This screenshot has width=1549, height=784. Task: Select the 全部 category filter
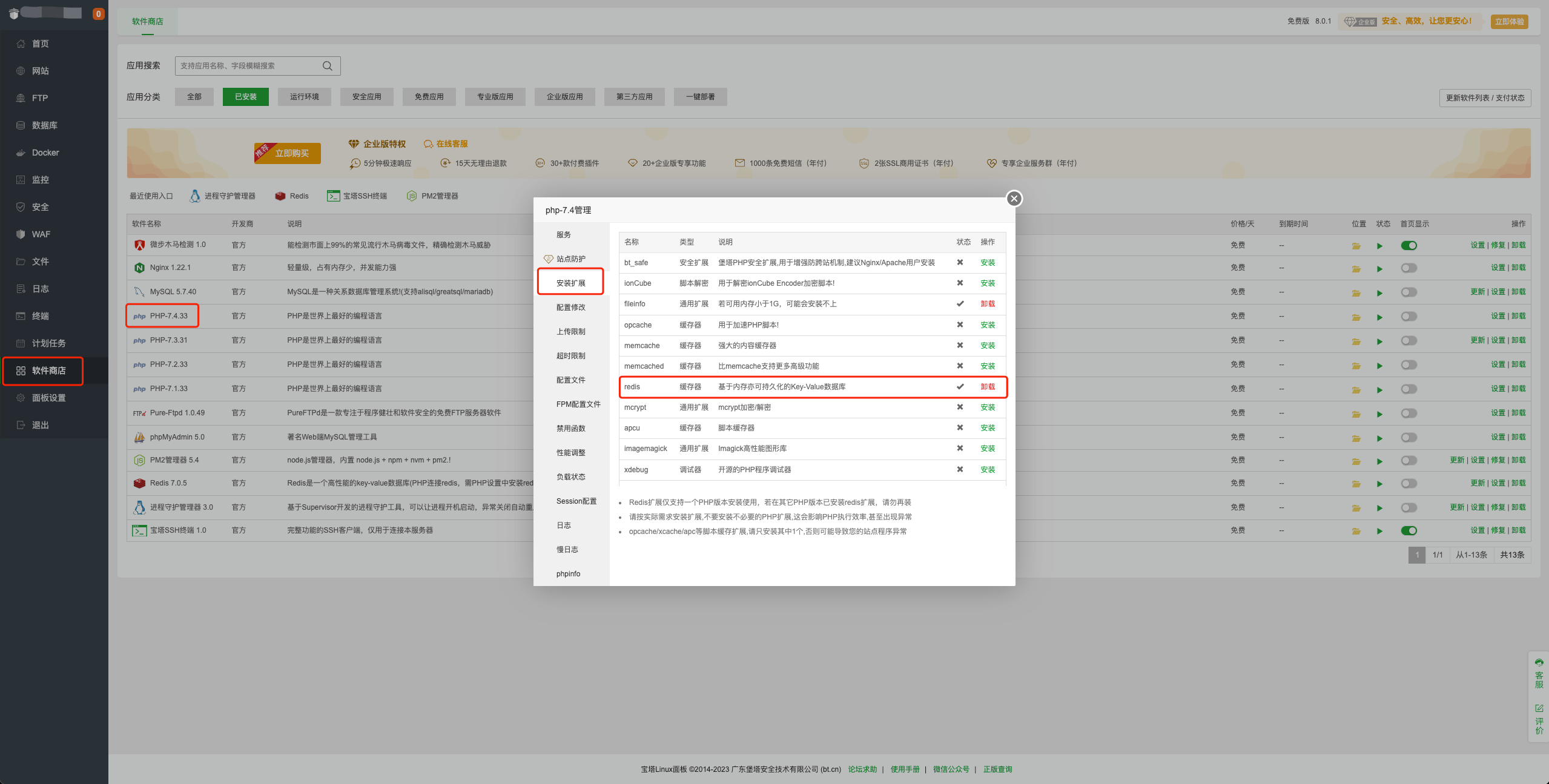pyautogui.click(x=194, y=97)
